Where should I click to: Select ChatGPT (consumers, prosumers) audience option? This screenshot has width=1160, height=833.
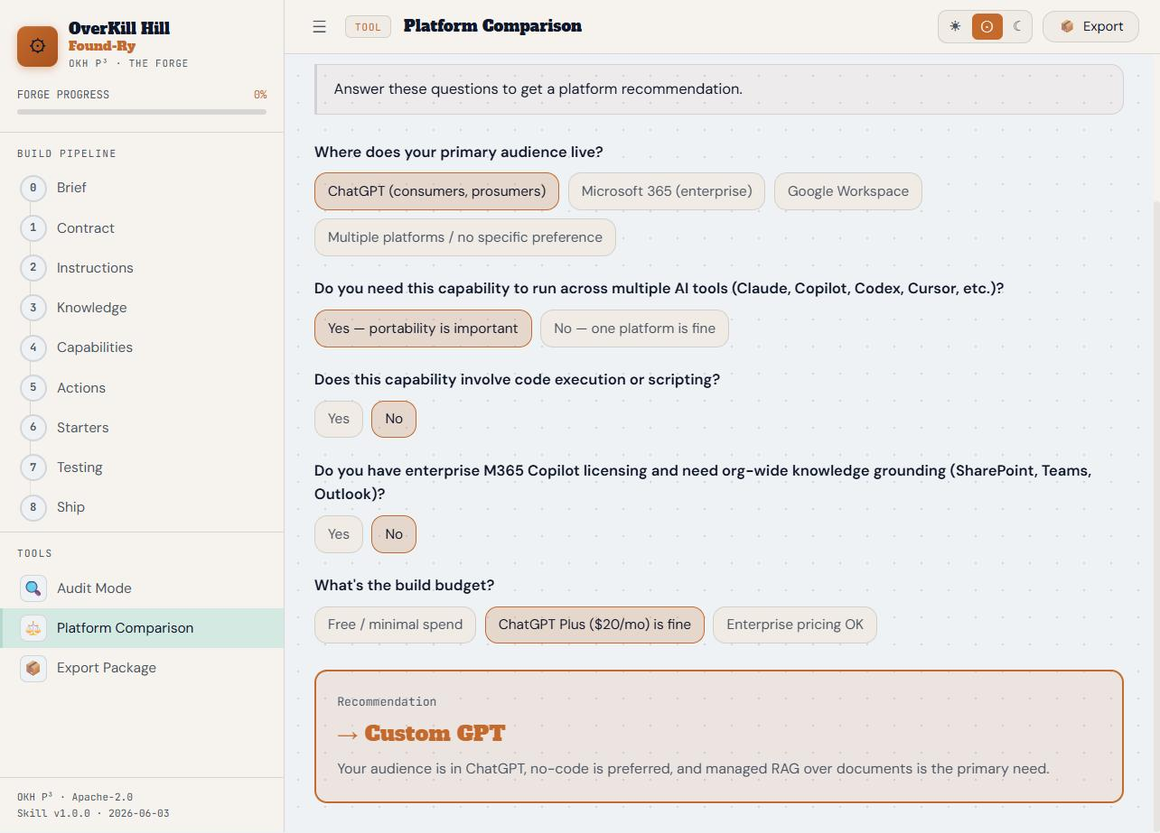pyautogui.click(x=436, y=192)
